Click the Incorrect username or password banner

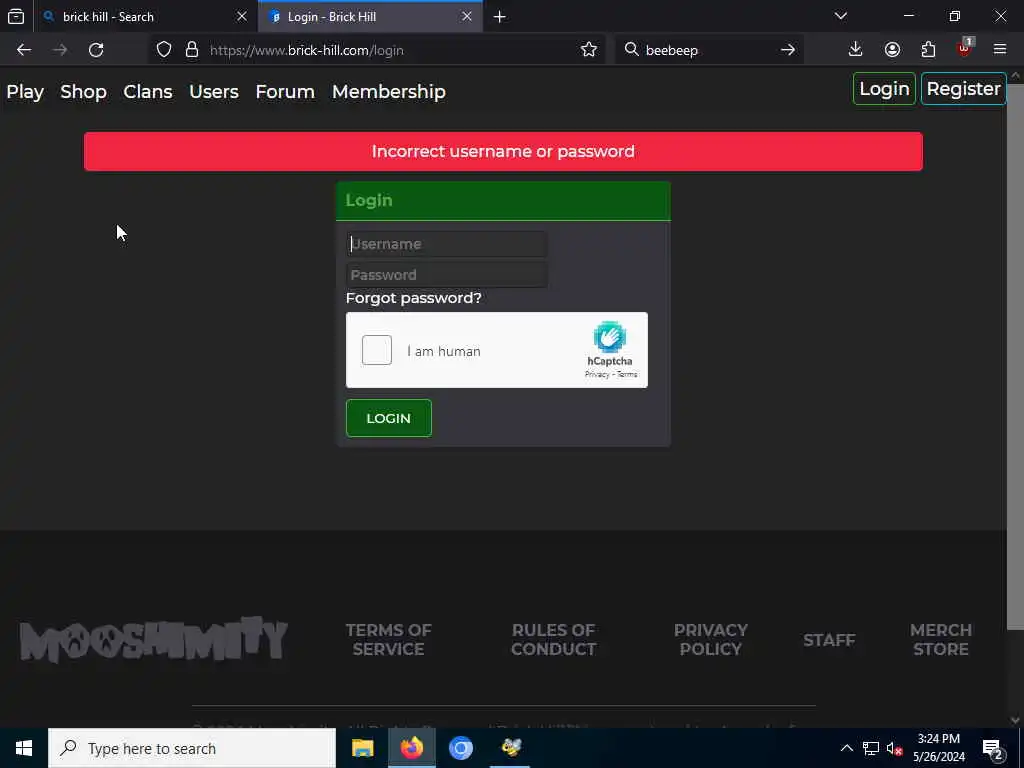click(503, 152)
